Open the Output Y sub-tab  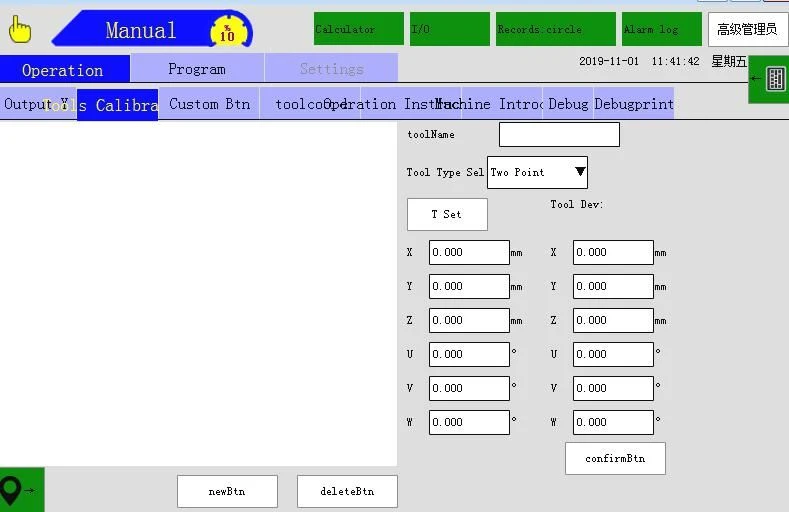tap(38, 104)
